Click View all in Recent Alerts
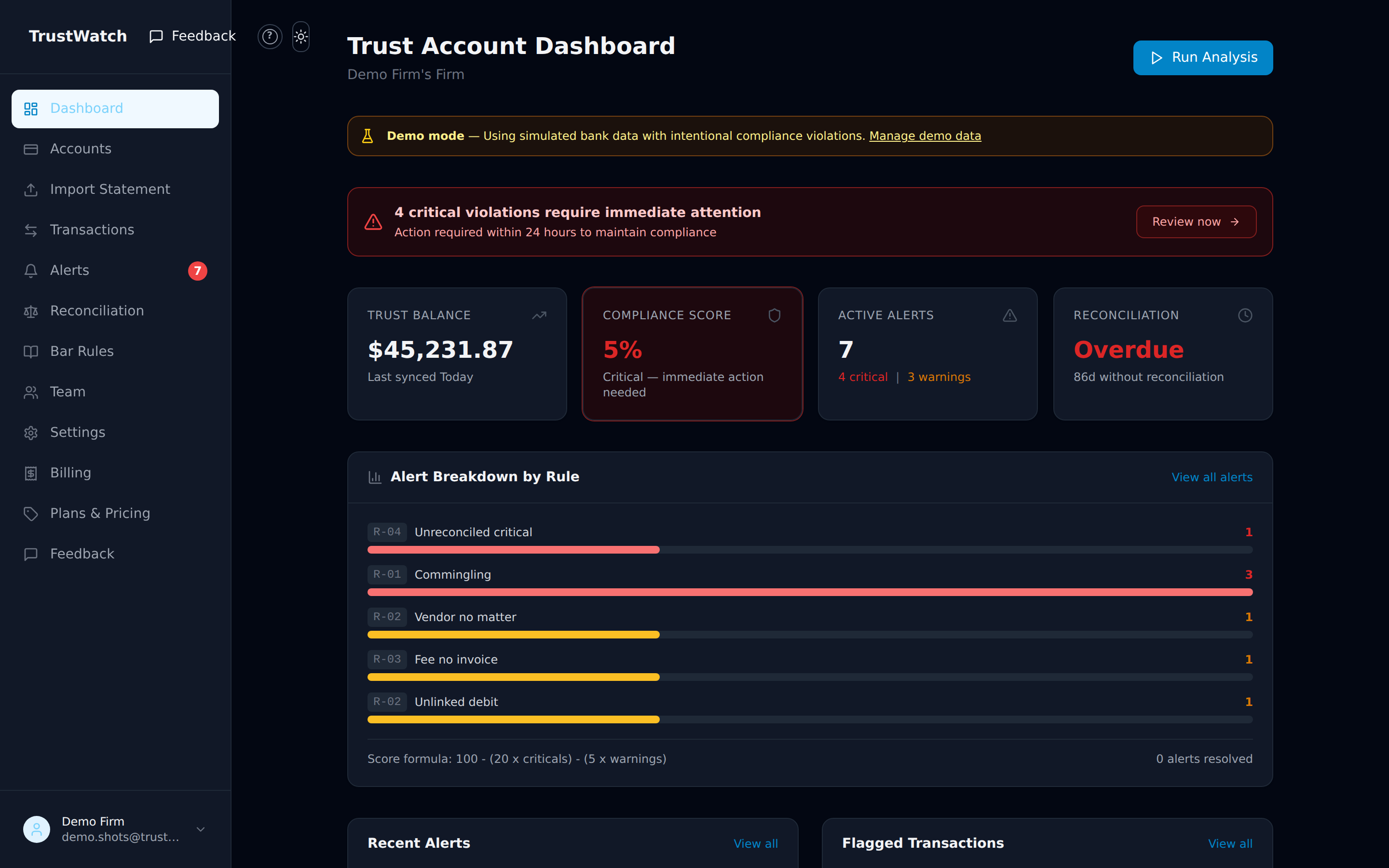 755,843
